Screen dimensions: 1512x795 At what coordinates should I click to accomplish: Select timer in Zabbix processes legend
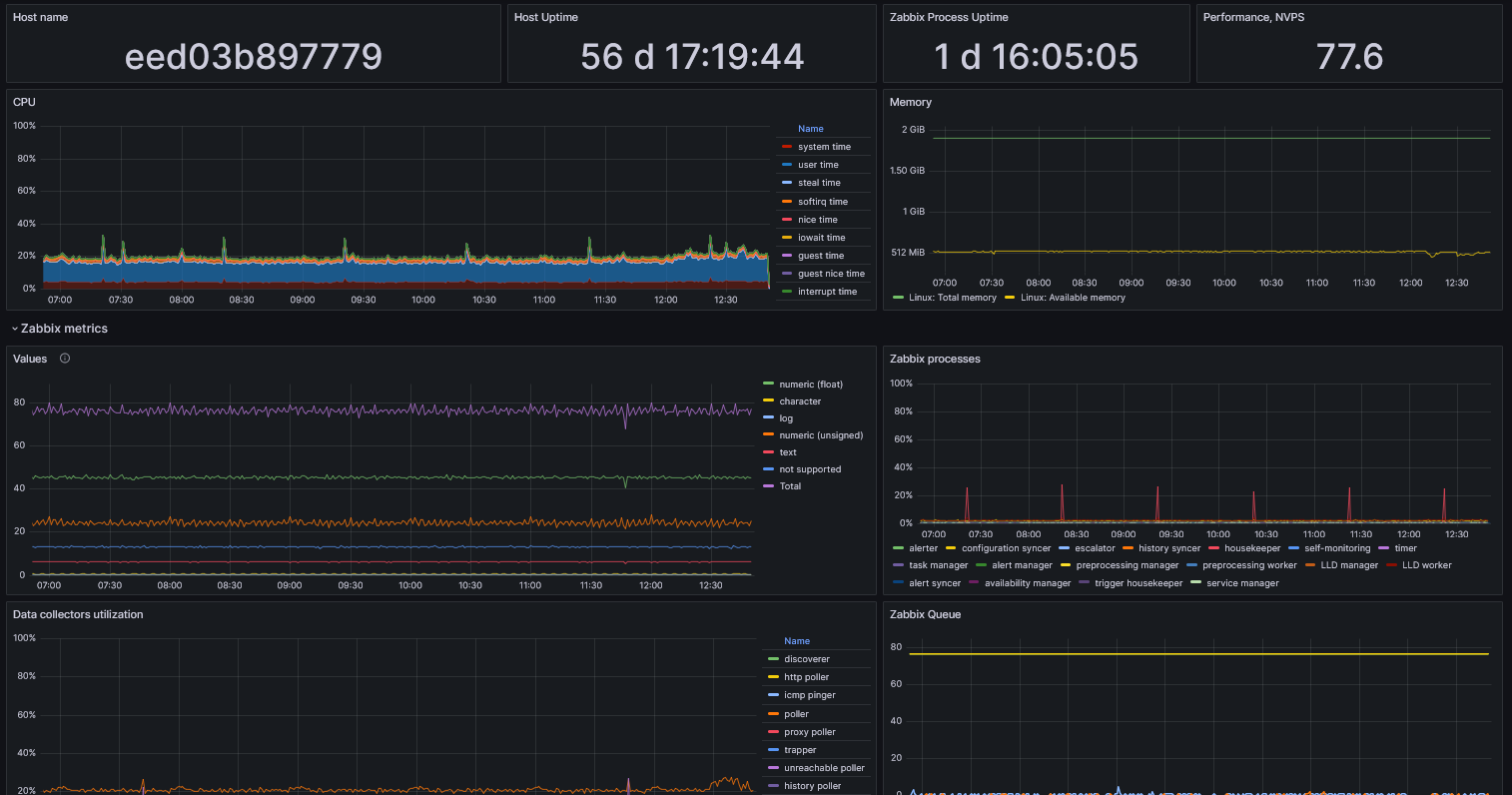click(x=1405, y=548)
